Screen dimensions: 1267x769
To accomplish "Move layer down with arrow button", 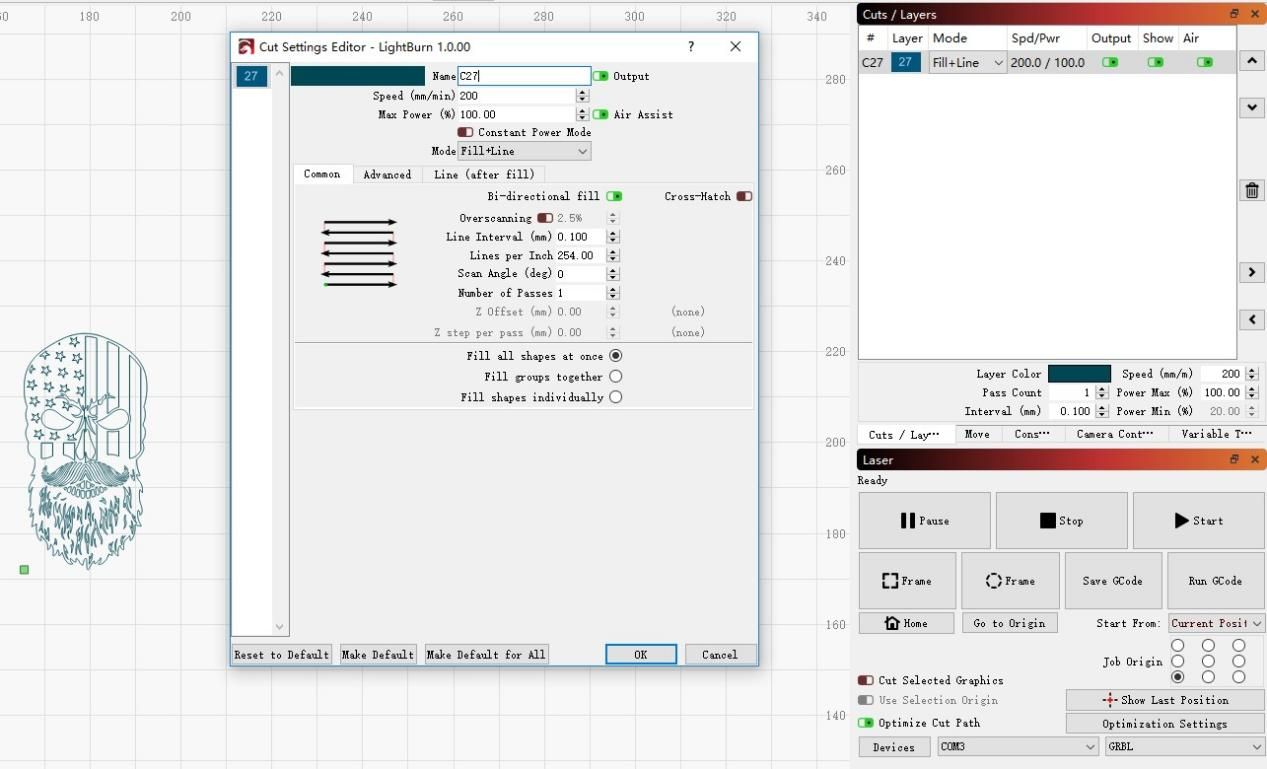I will (1251, 107).
